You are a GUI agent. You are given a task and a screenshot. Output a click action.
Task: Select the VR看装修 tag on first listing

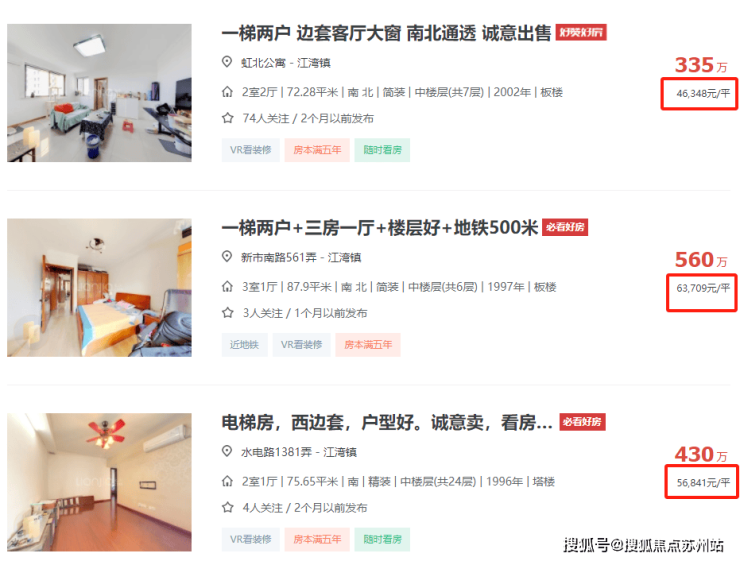(251, 150)
